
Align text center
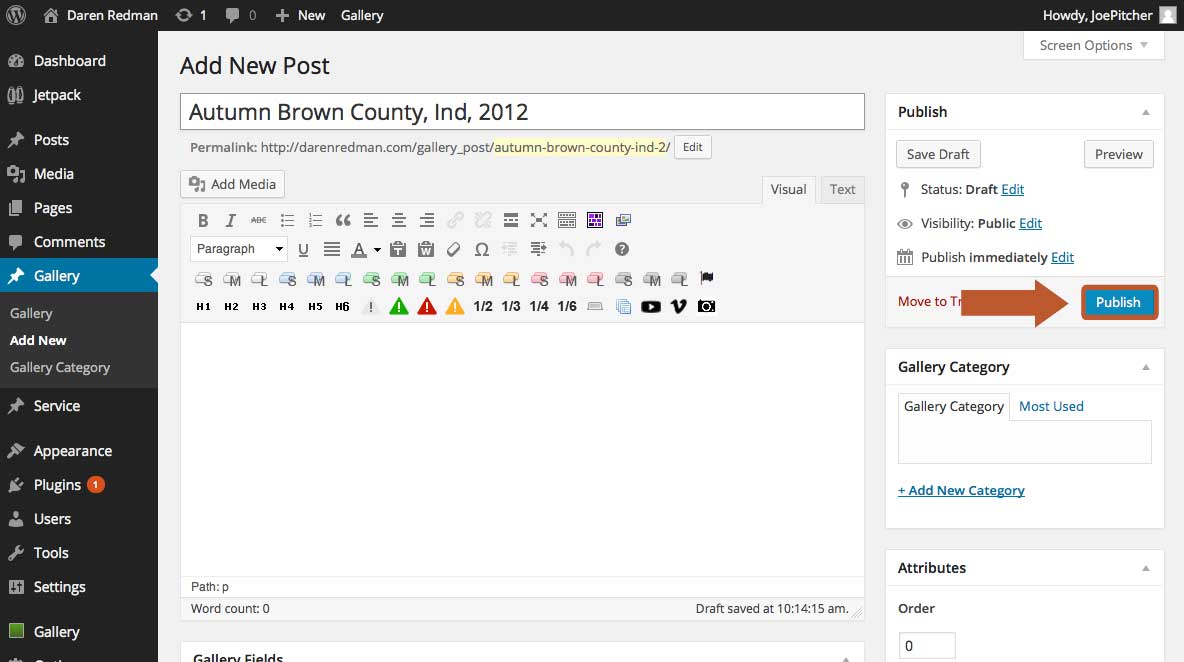(399, 220)
